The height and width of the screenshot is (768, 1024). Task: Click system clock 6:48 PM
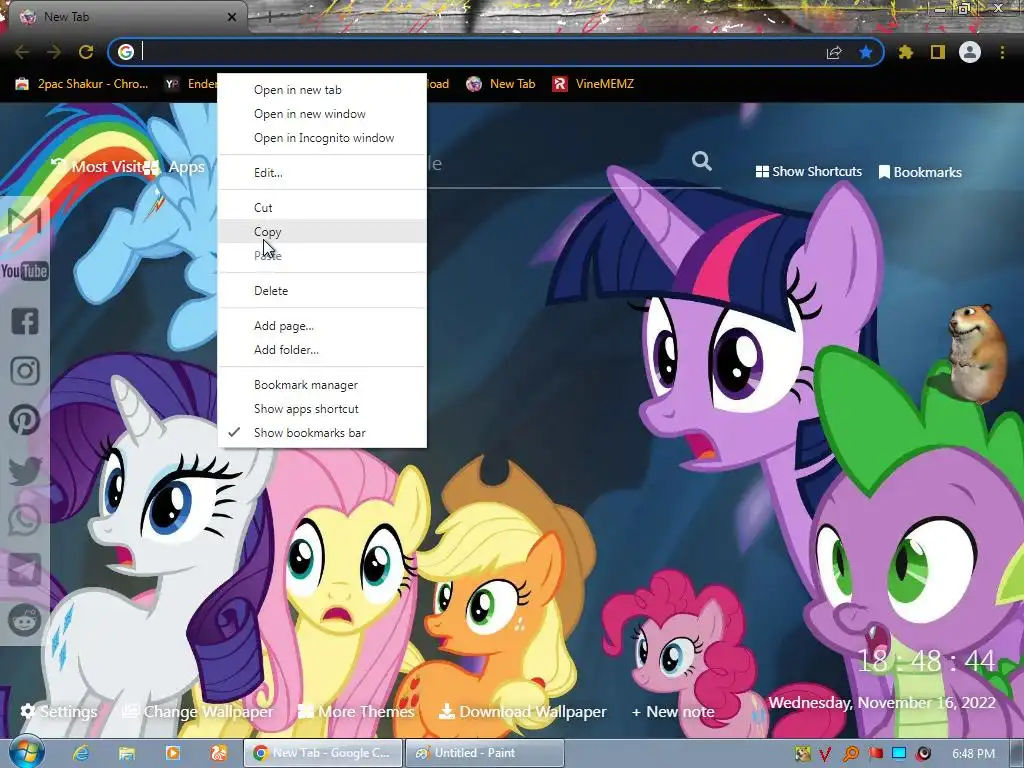click(x=973, y=754)
